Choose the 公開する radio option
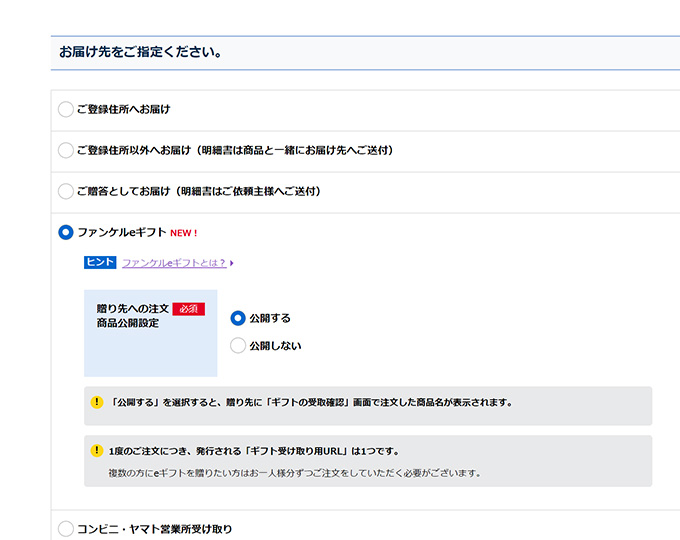Viewport: 680px width, 540px height. 238,318
